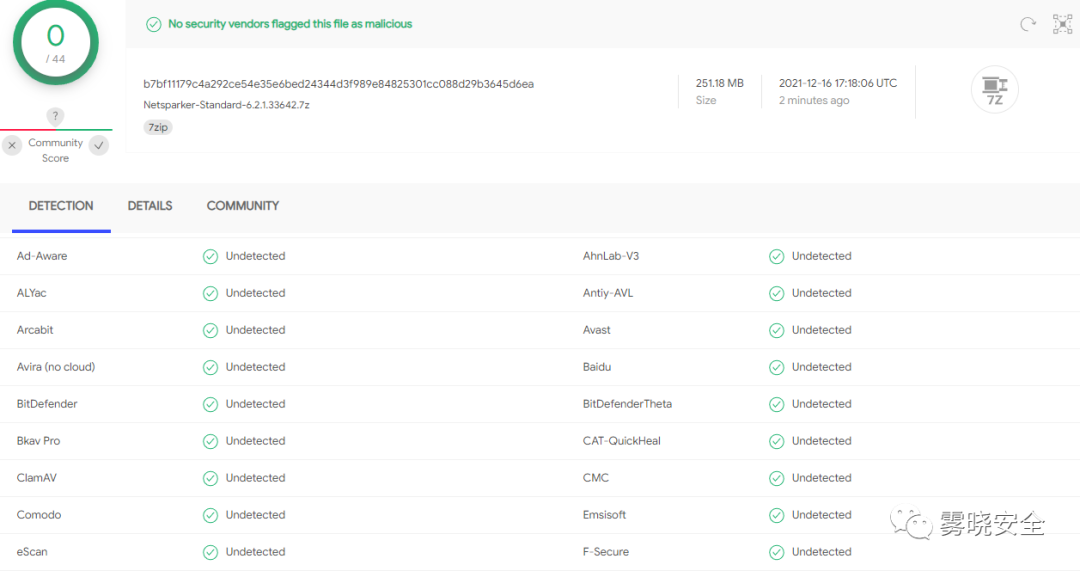Viewport: 1080px width, 571px height.
Task: Click the Undetected check icon for Bkav Pro
Action: click(210, 442)
